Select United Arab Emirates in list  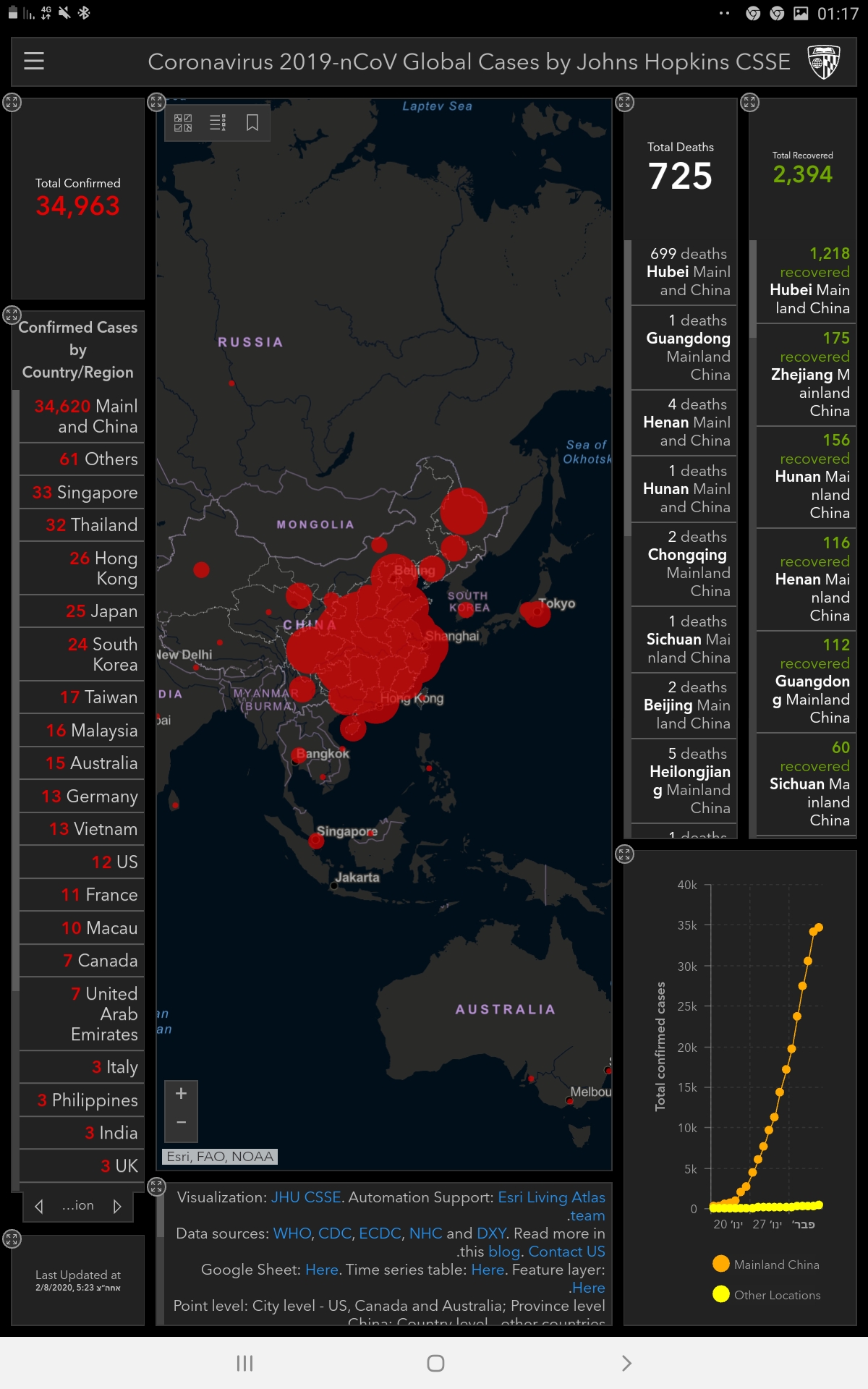[82, 1014]
